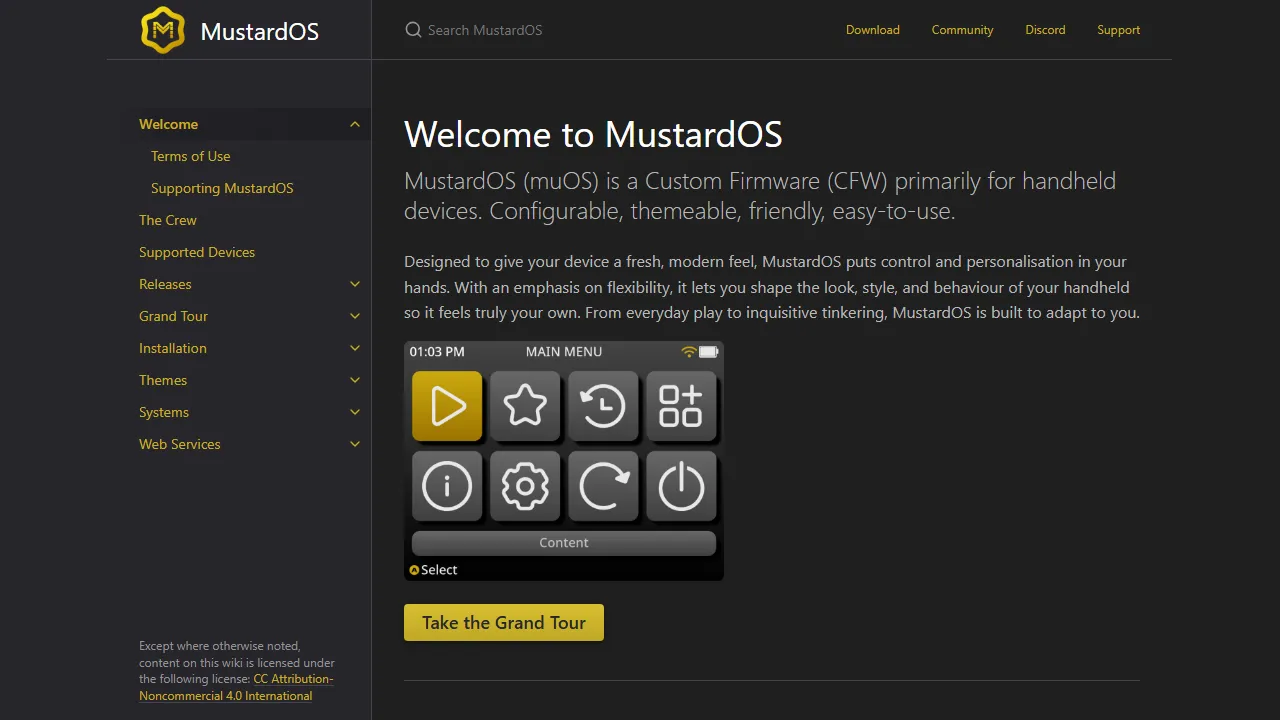Open the History clock icon
This screenshot has height=720, width=1280.
click(603, 406)
